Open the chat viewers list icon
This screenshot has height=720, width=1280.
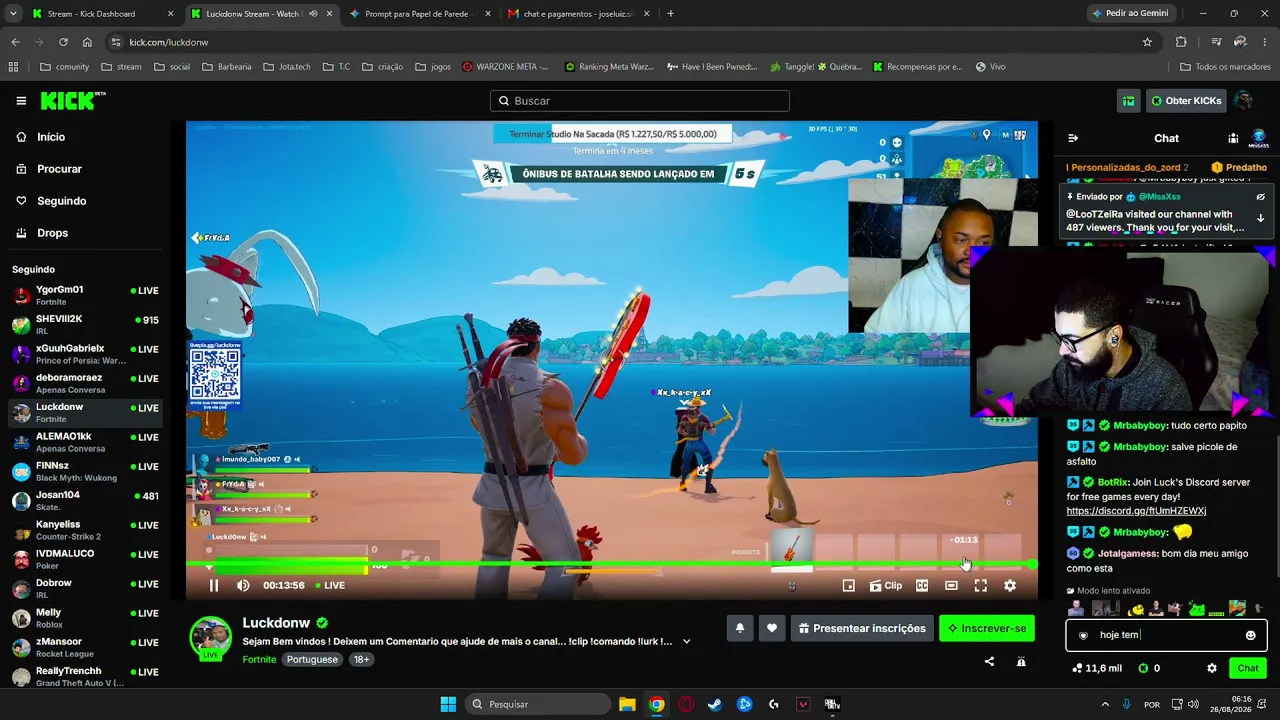(1233, 138)
